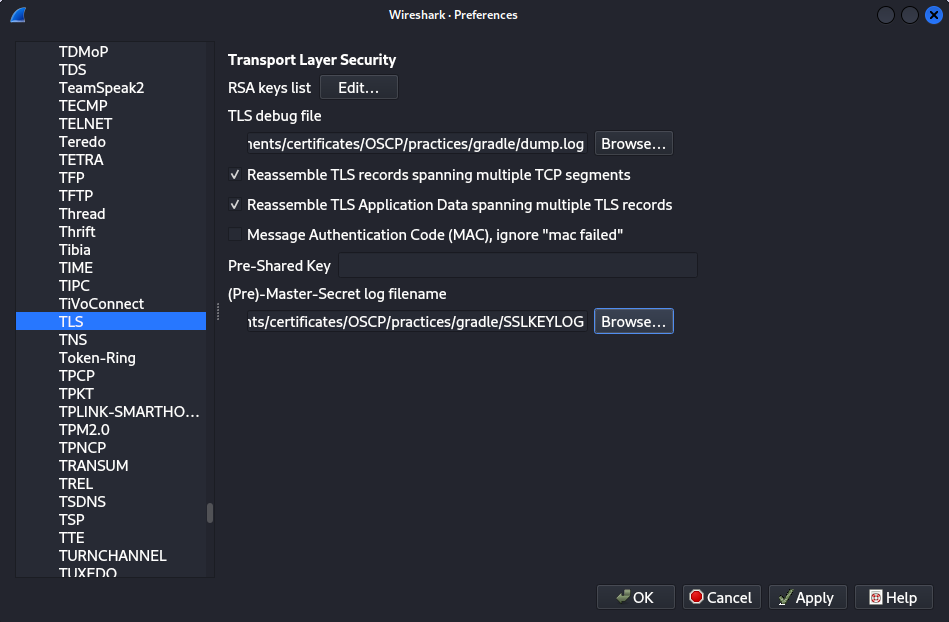Image resolution: width=949 pixels, height=622 pixels.
Task: Enable Message Authentication Code (MAC) ignore option
Action: click(x=234, y=234)
